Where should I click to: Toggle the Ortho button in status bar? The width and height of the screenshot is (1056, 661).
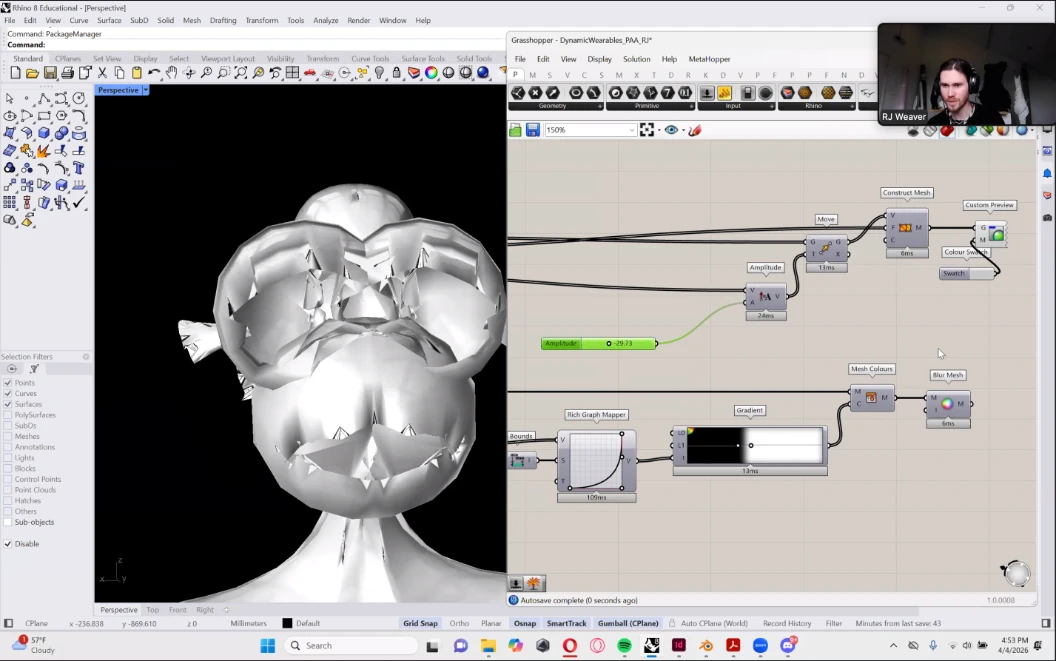click(x=459, y=623)
